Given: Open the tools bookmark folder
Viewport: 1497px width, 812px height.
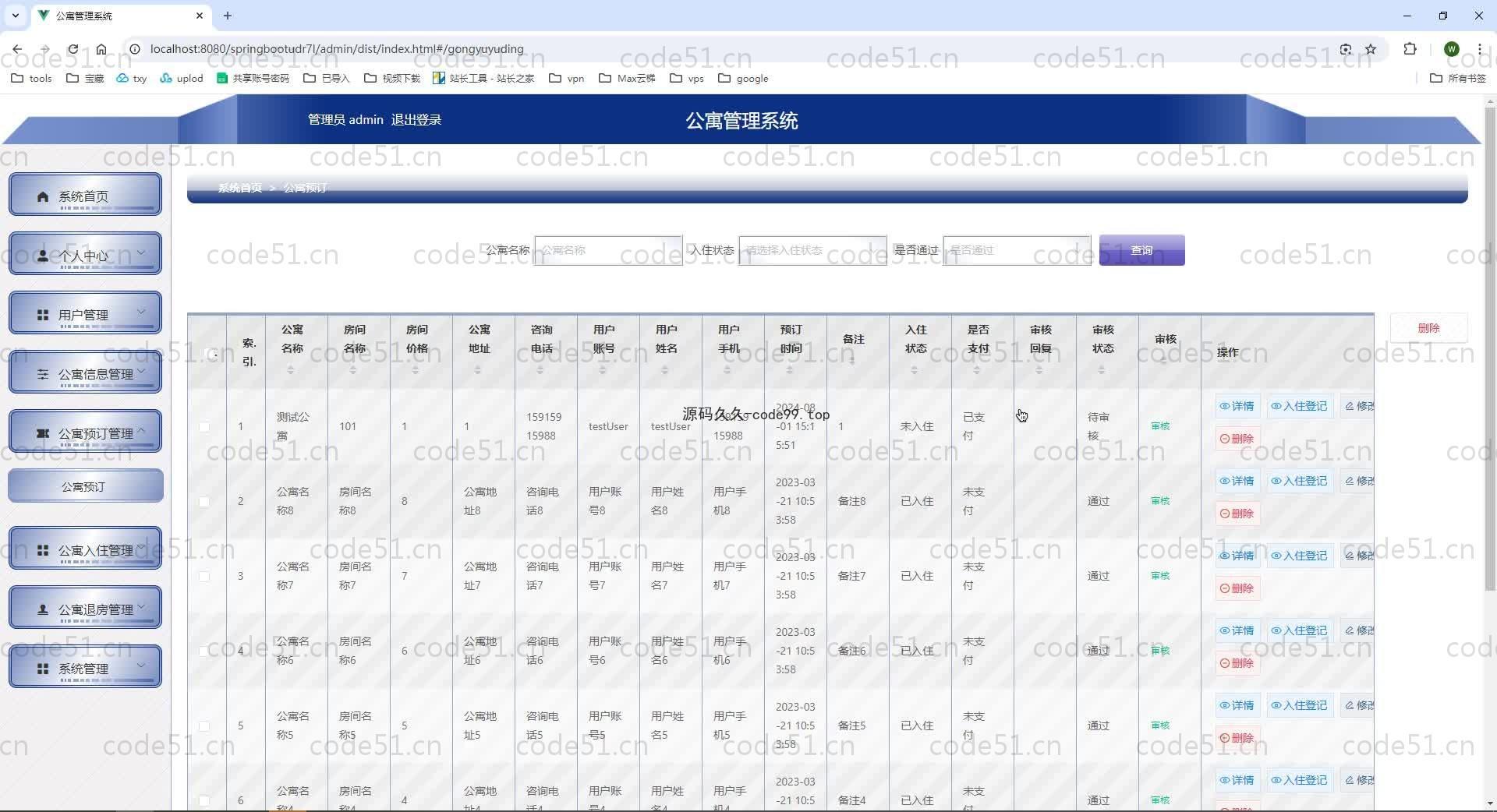Looking at the screenshot, I should pos(32,78).
